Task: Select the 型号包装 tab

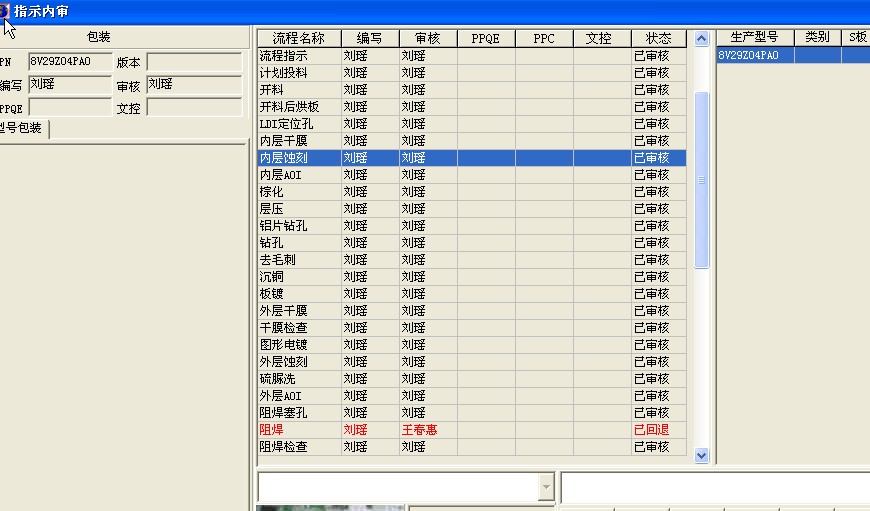Action: click(22, 128)
